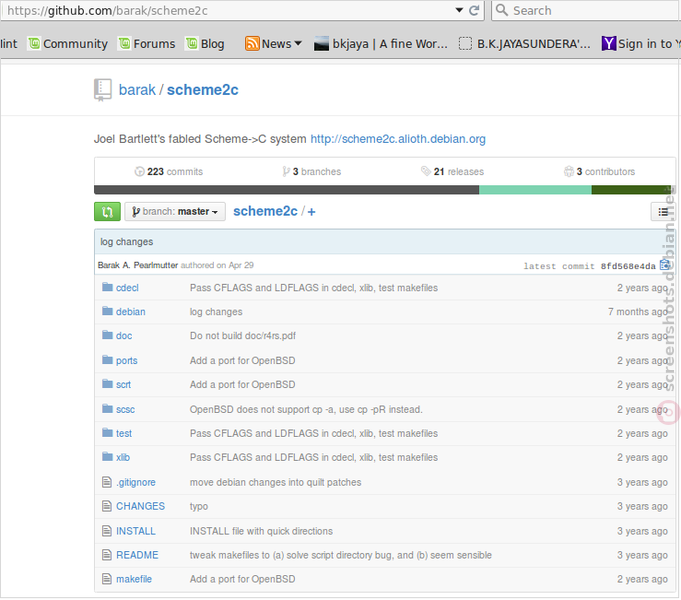Image resolution: width=681 pixels, height=600 pixels.
Task: Click the folder icon beside xlib
Action: tap(107, 457)
